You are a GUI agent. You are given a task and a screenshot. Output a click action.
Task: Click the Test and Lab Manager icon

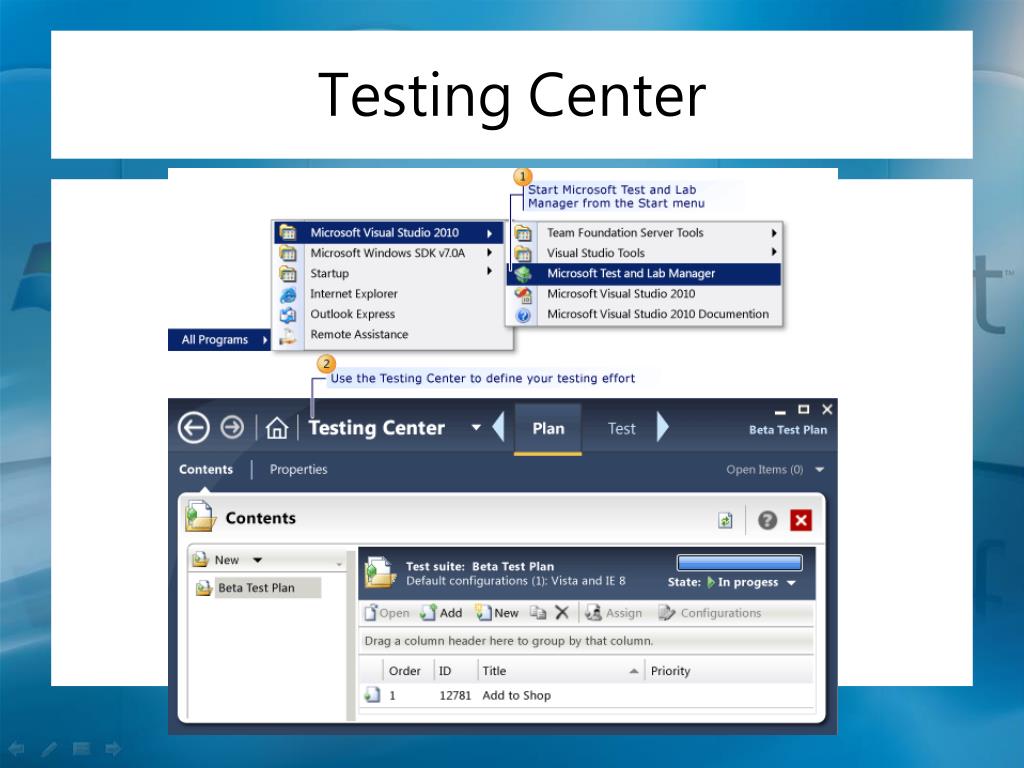(x=523, y=274)
